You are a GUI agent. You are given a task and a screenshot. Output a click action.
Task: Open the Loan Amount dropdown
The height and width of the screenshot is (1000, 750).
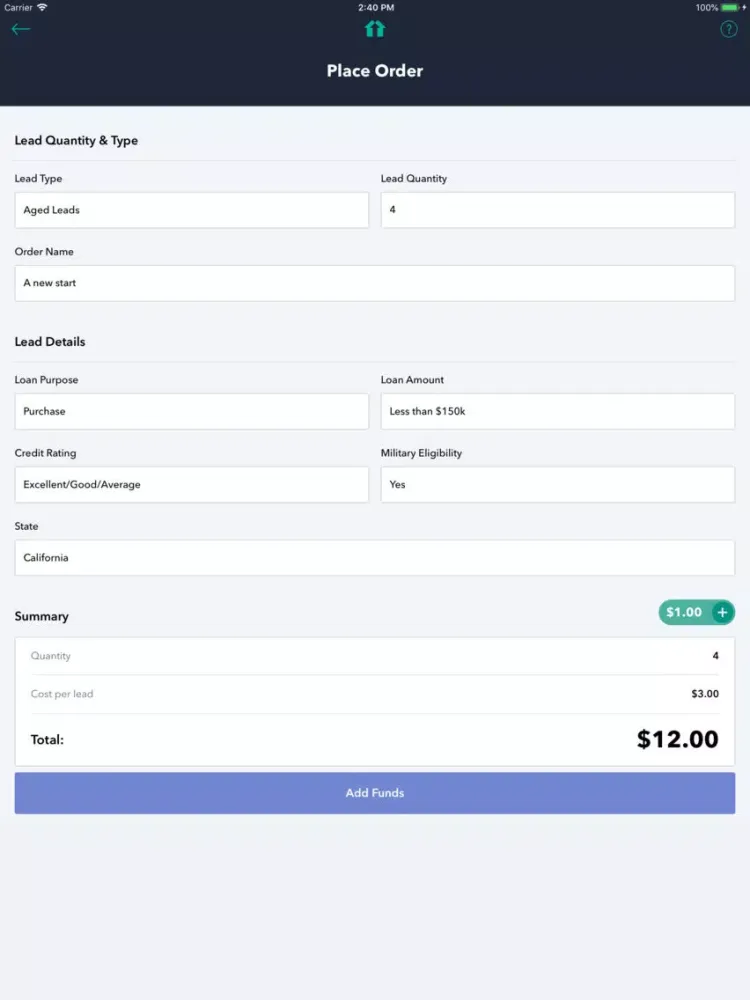pos(557,411)
